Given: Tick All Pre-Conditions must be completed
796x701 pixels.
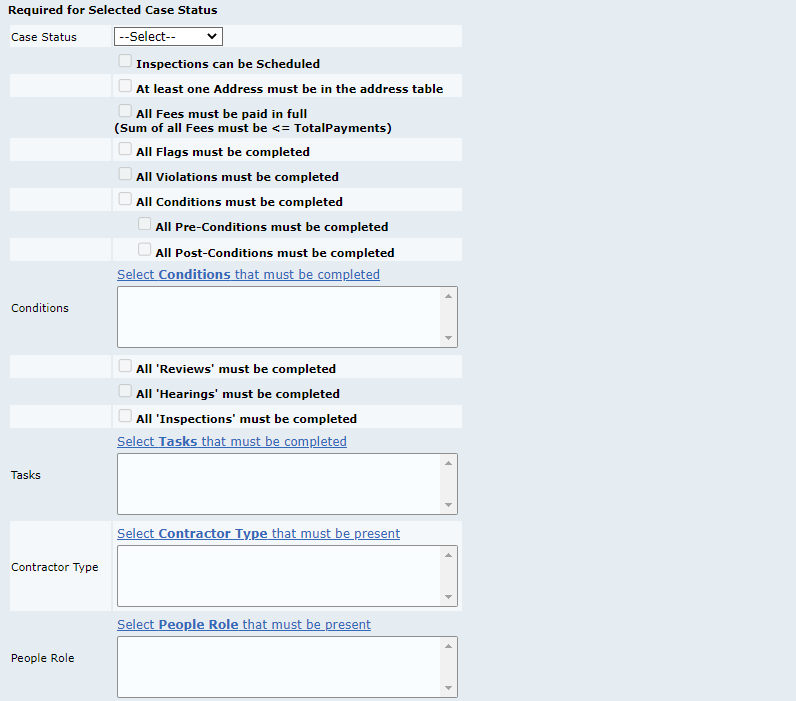Looking at the screenshot, I should click(x=144, y=224).
